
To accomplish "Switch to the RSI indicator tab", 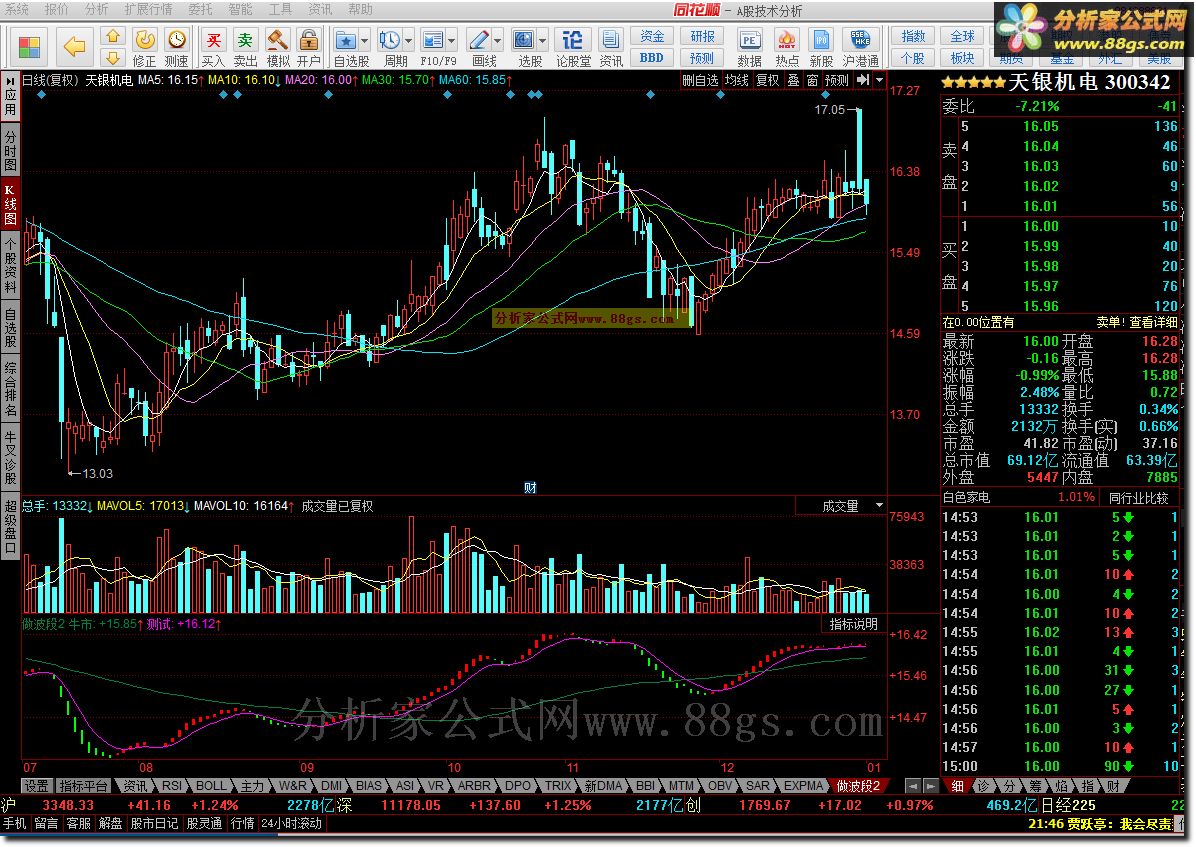I will click(172, 785).
